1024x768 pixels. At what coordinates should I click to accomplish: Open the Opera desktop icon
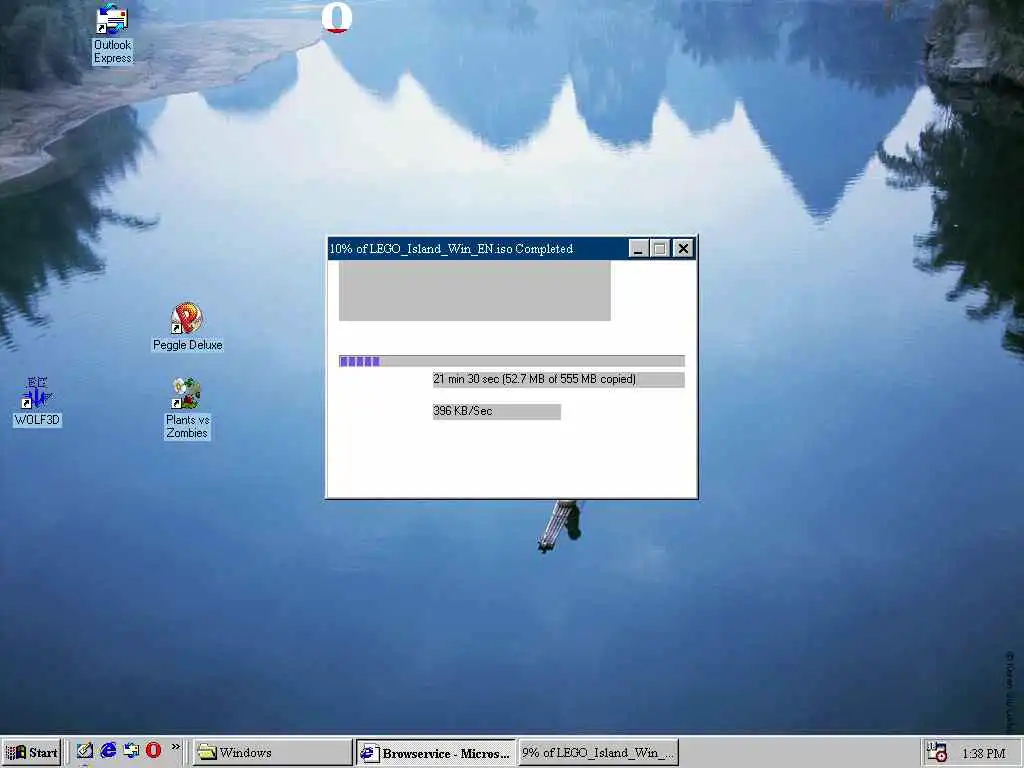337,18
